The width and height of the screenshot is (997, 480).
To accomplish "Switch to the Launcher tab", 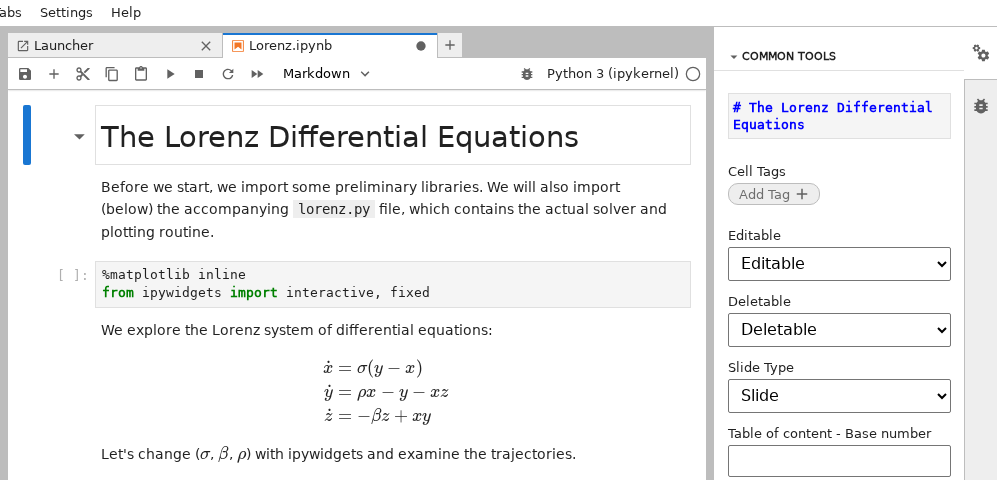I will click(x=115, y=46).
